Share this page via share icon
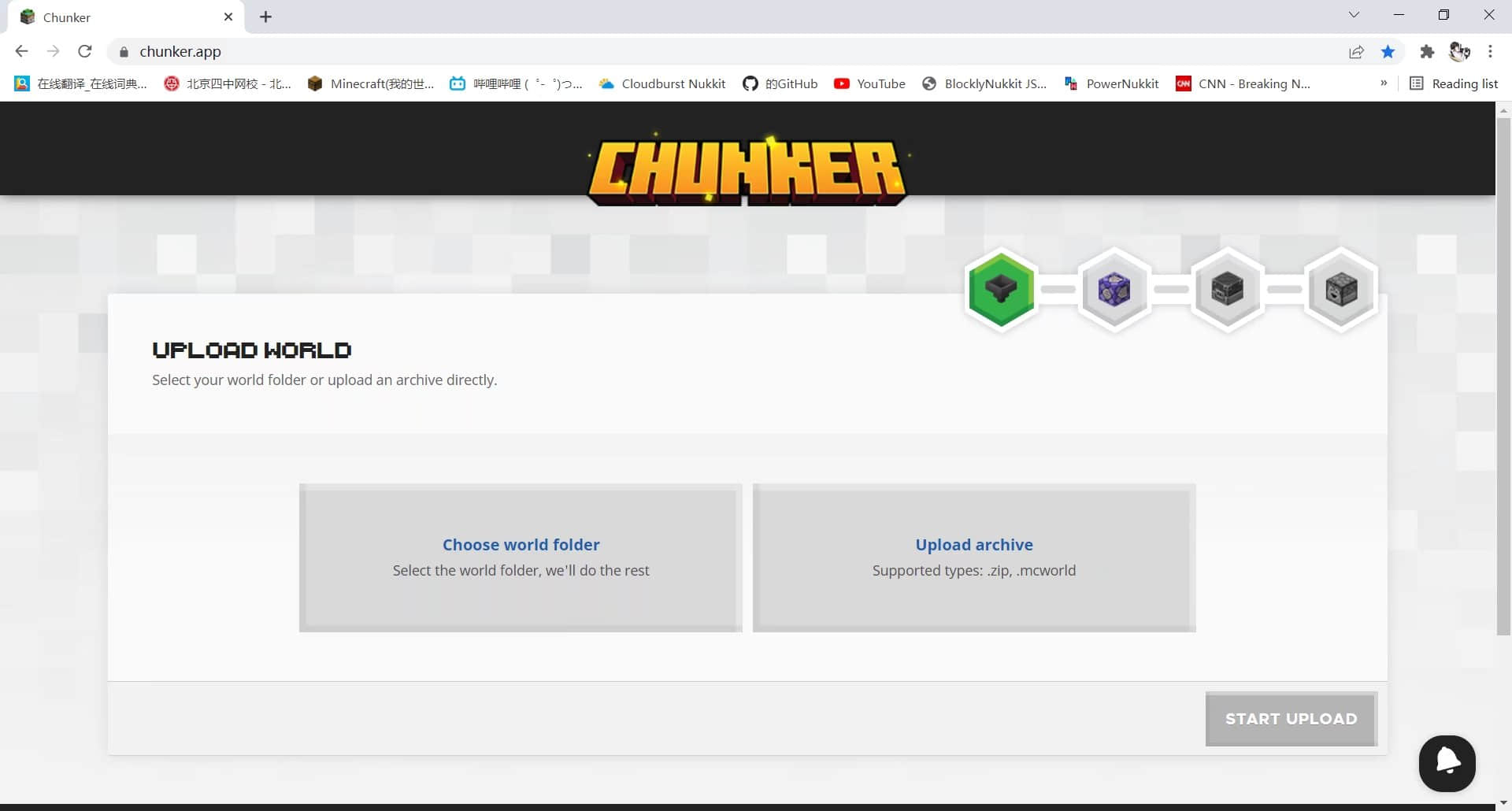The height and width of the screenshot is (811, 1512). tap(1356, 52)
